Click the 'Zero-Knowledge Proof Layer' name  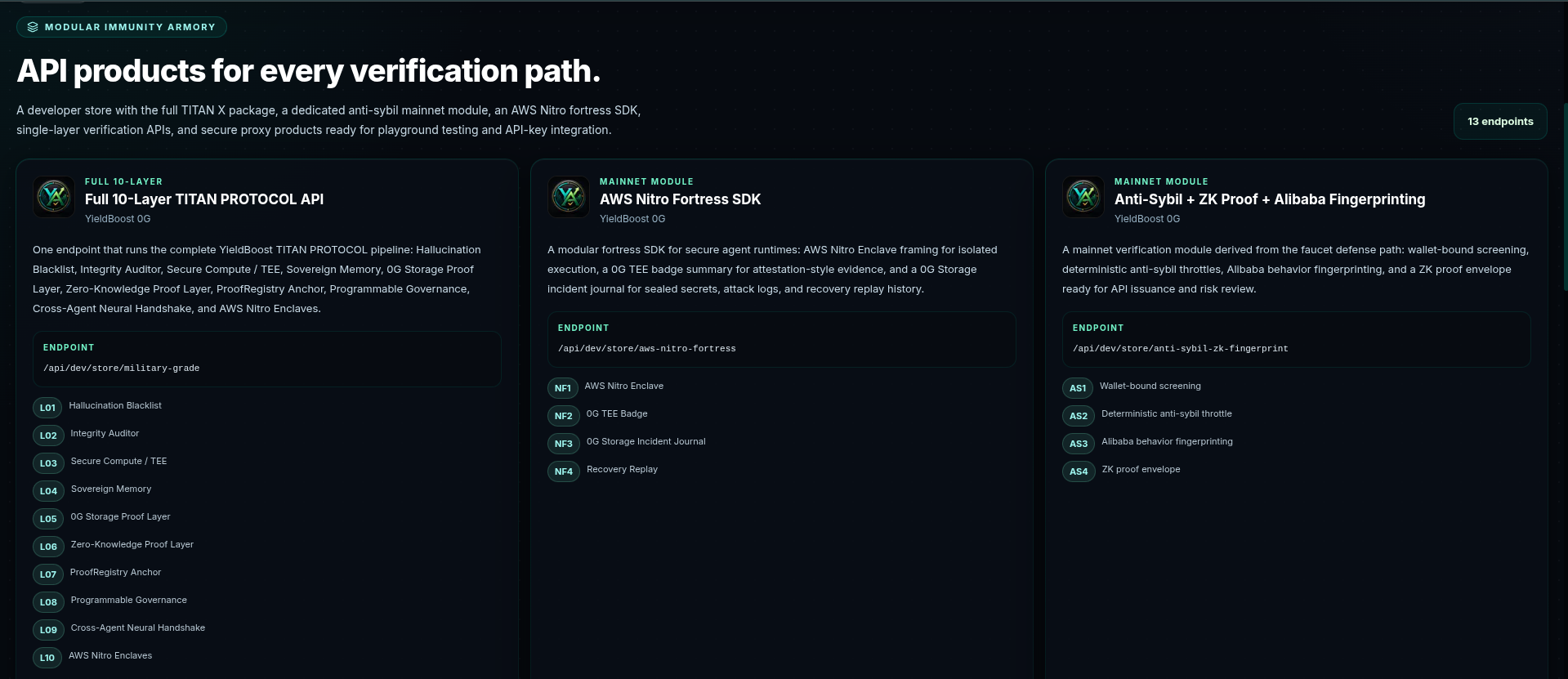pos(132,544)
